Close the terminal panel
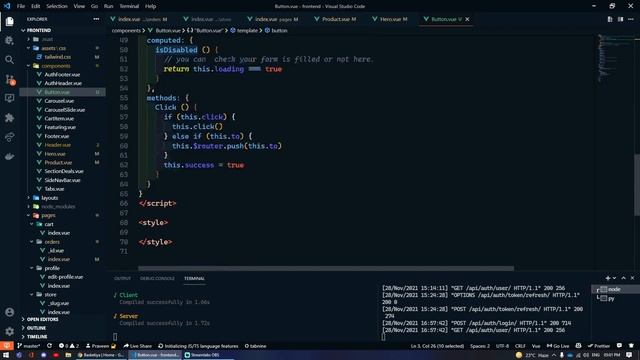640x360 pixels. (x=632, y=278)
